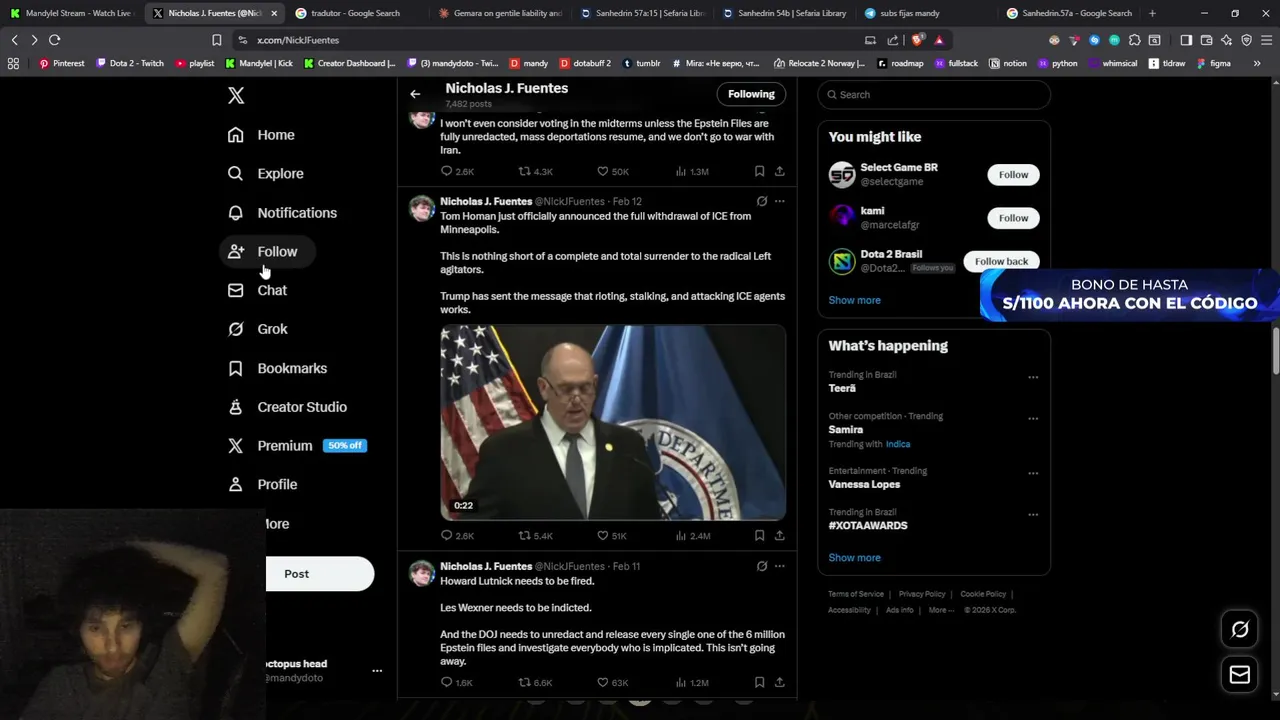Share the Iran tweet with 1.3M views
The width and height of the screenshot is (1280, 720).
pyautogui.click(x=780, y=172)
